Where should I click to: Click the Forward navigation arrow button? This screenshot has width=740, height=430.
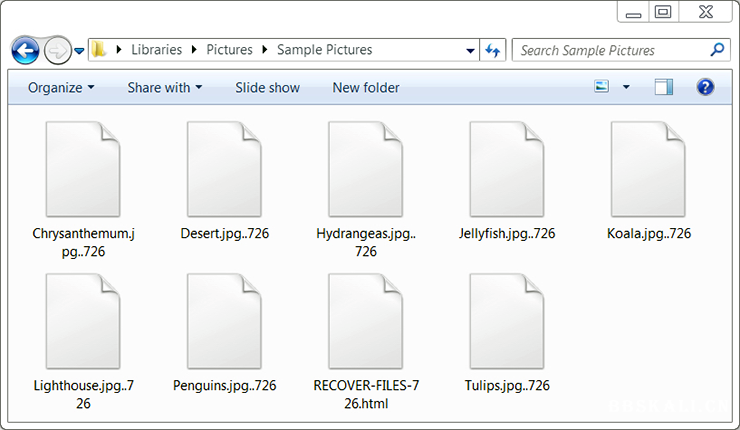click(x=58, y=50)
